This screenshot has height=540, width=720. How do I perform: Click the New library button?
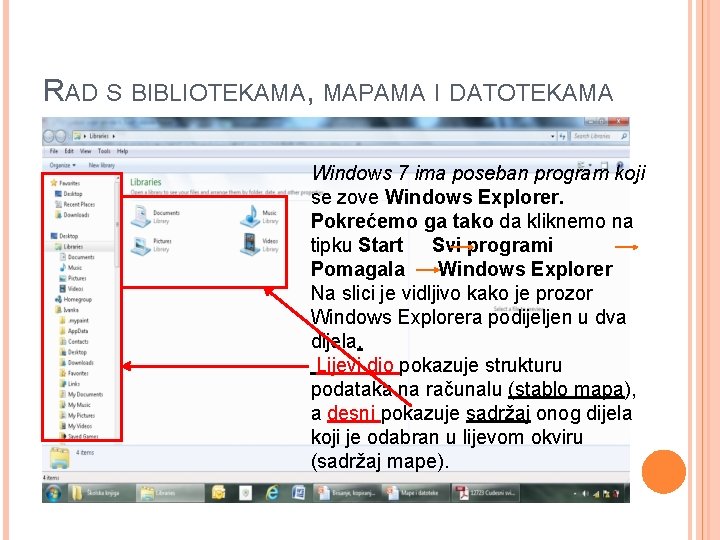coord(101,165)
